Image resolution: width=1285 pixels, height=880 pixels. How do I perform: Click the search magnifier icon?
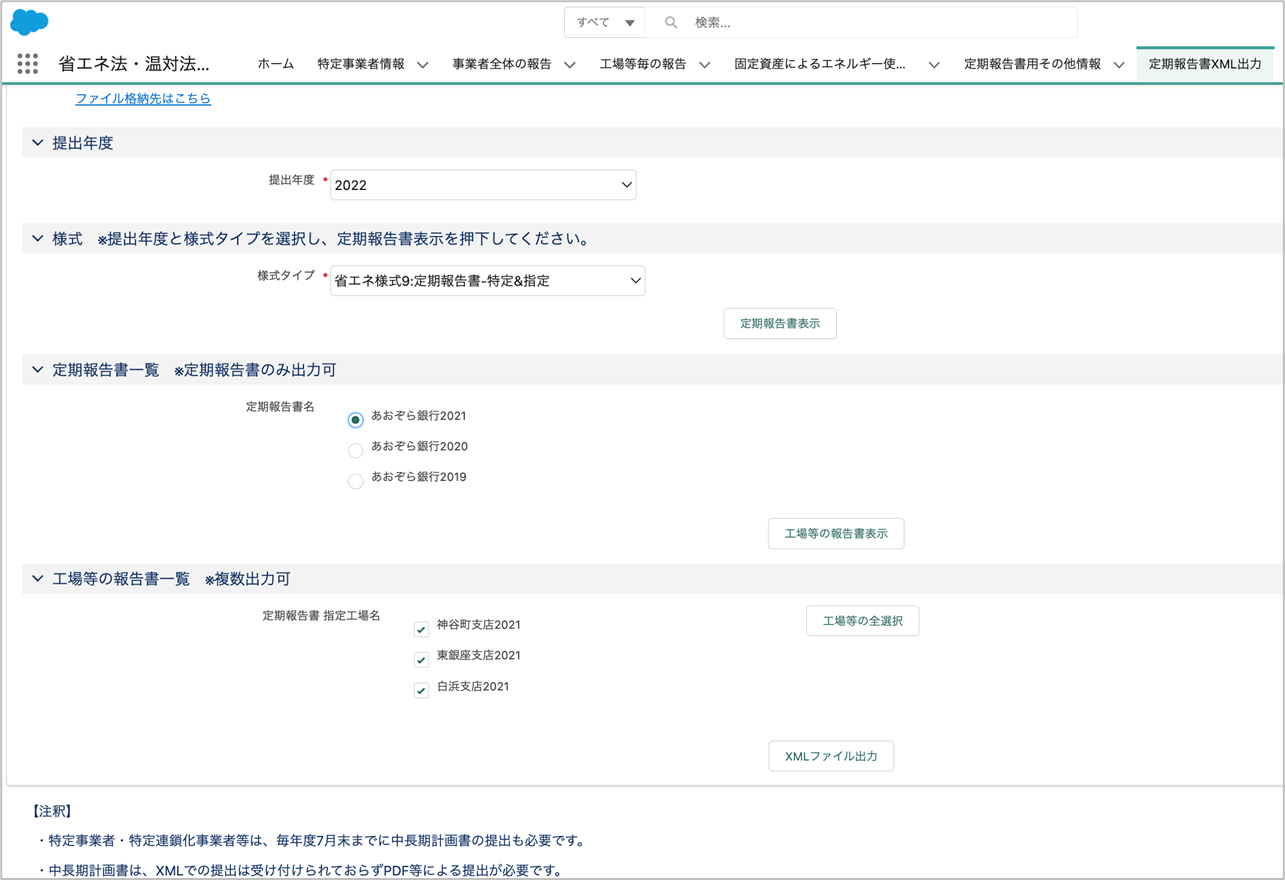pyautogui.click(x=671, y=22)
